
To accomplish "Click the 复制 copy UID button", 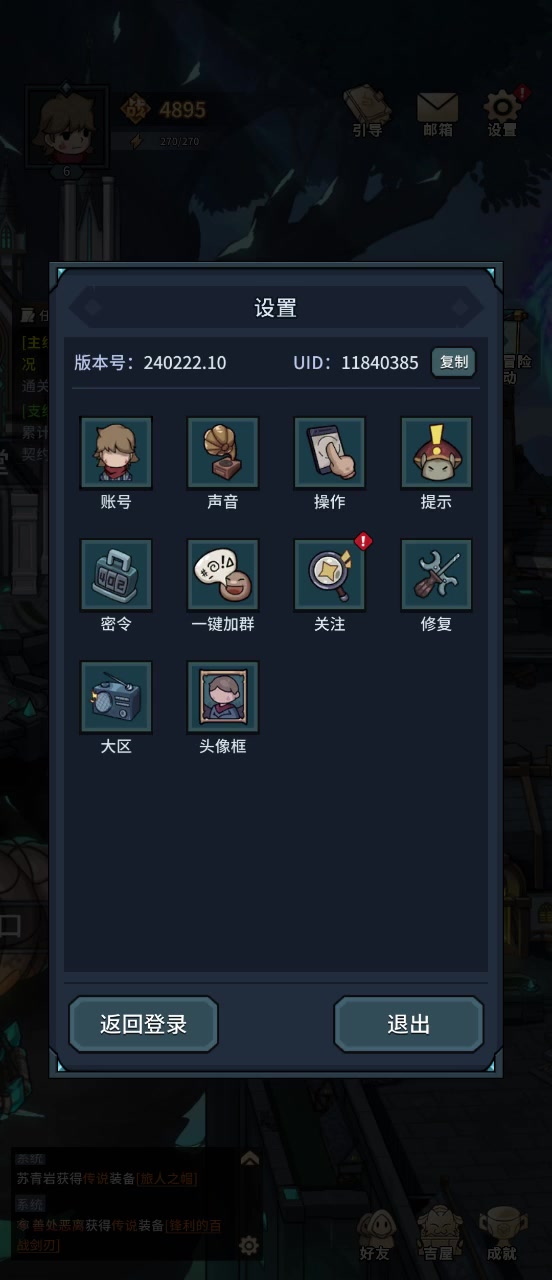I will (454, 362).
